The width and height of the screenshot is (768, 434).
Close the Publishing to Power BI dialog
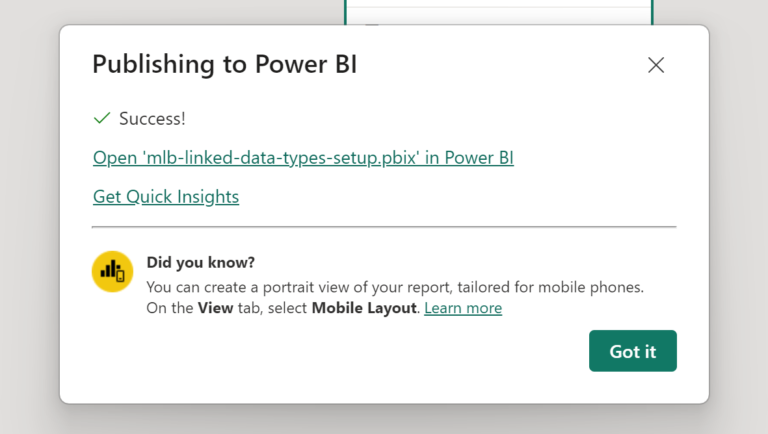656,65
